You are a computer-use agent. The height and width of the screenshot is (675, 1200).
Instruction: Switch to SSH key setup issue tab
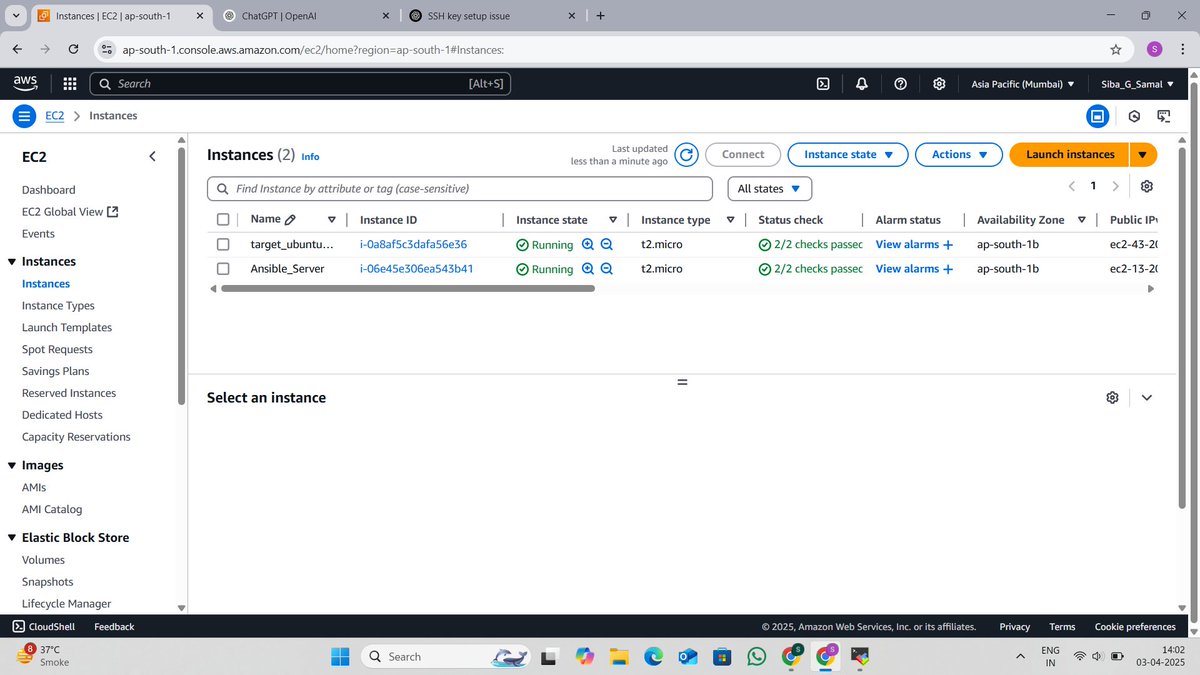(x=492, y=16)
